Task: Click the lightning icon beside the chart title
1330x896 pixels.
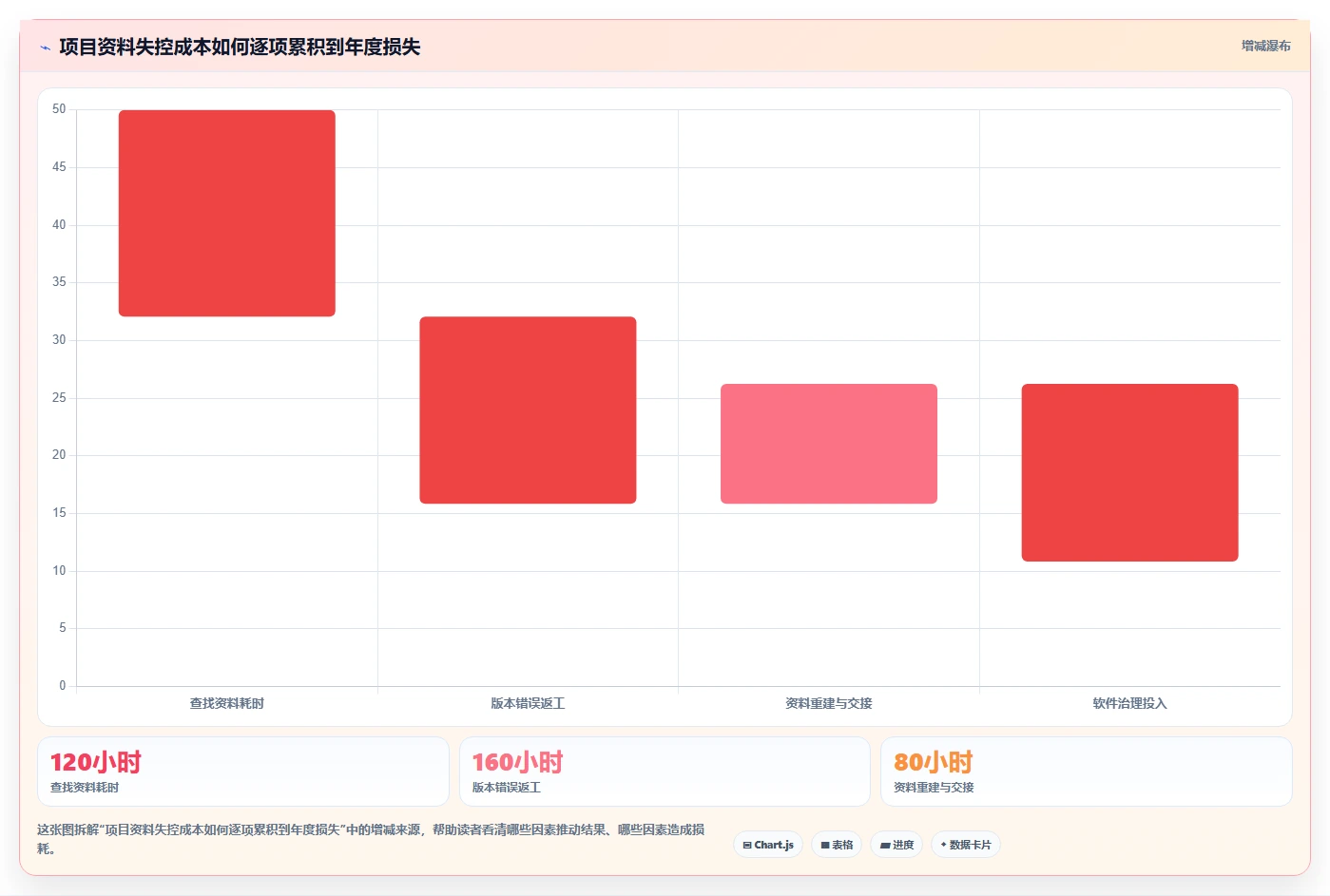Action: (x=45, y=48)
